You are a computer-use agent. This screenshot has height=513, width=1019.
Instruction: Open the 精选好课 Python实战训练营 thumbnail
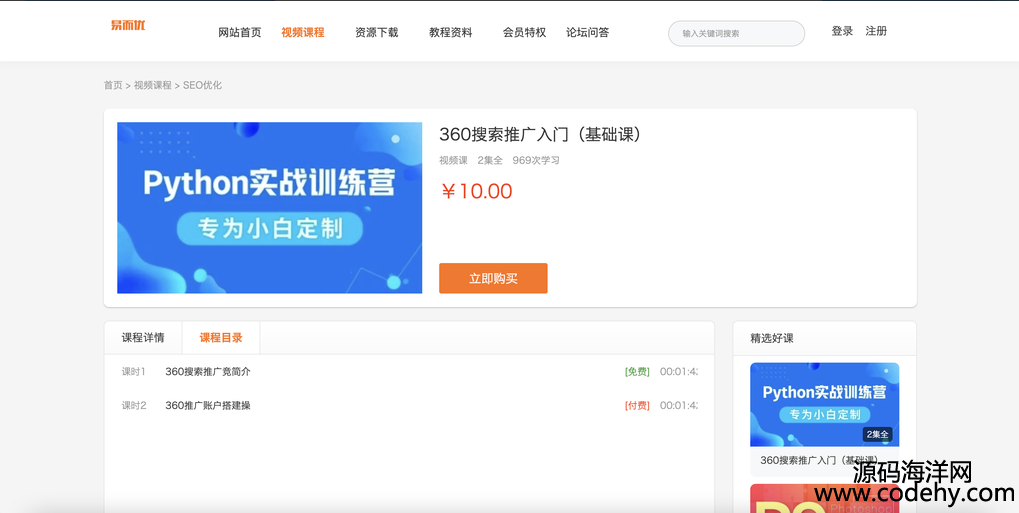point(825,404)
